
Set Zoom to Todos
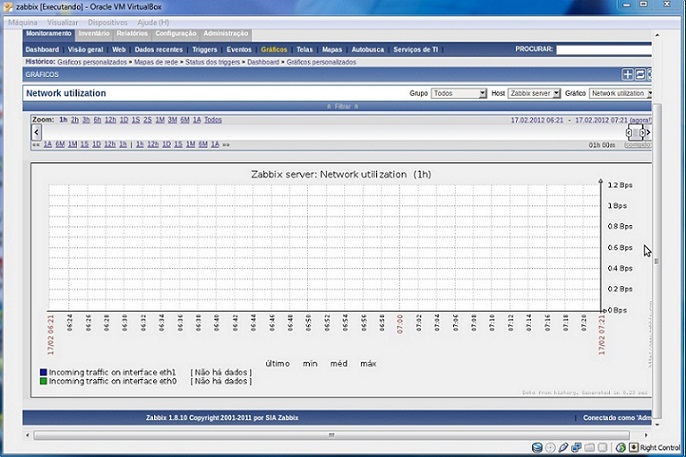(213, 120)
